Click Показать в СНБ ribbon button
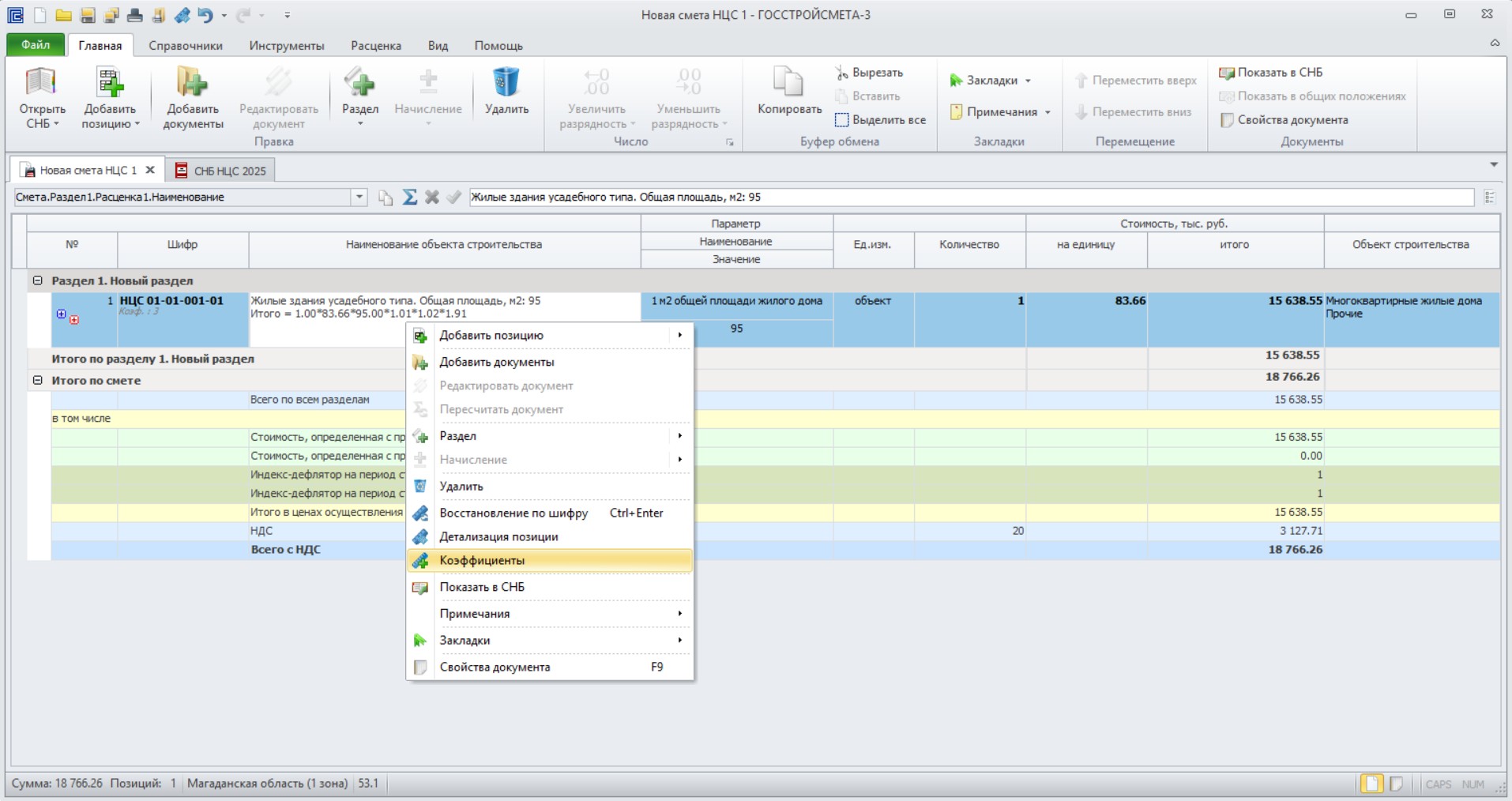This screenshot has width=1512, height=801. [x=1270, y=73]
